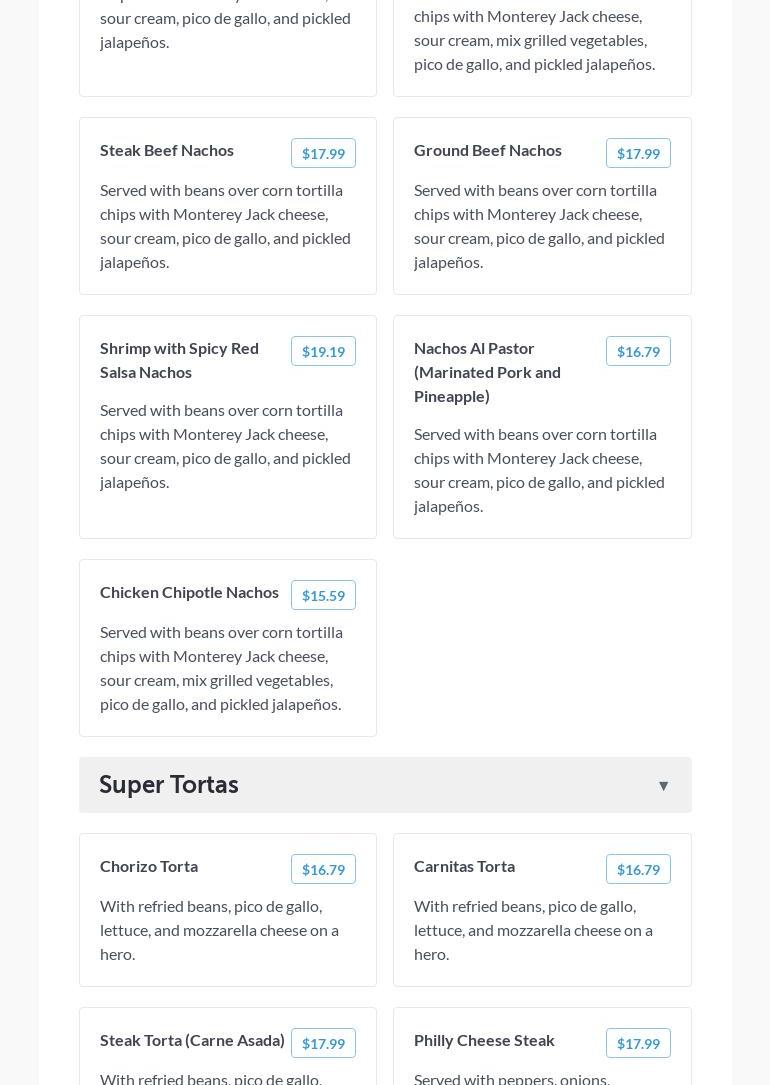Click the Chorizo Torta item title
Viewport: 770px width, 1085px height.
149,866
